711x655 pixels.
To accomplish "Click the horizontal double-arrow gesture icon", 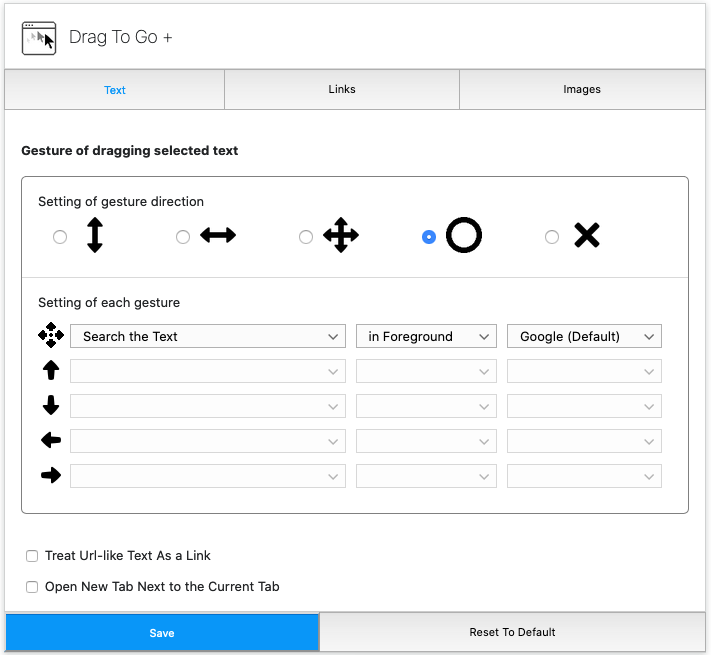I will 218,235.
